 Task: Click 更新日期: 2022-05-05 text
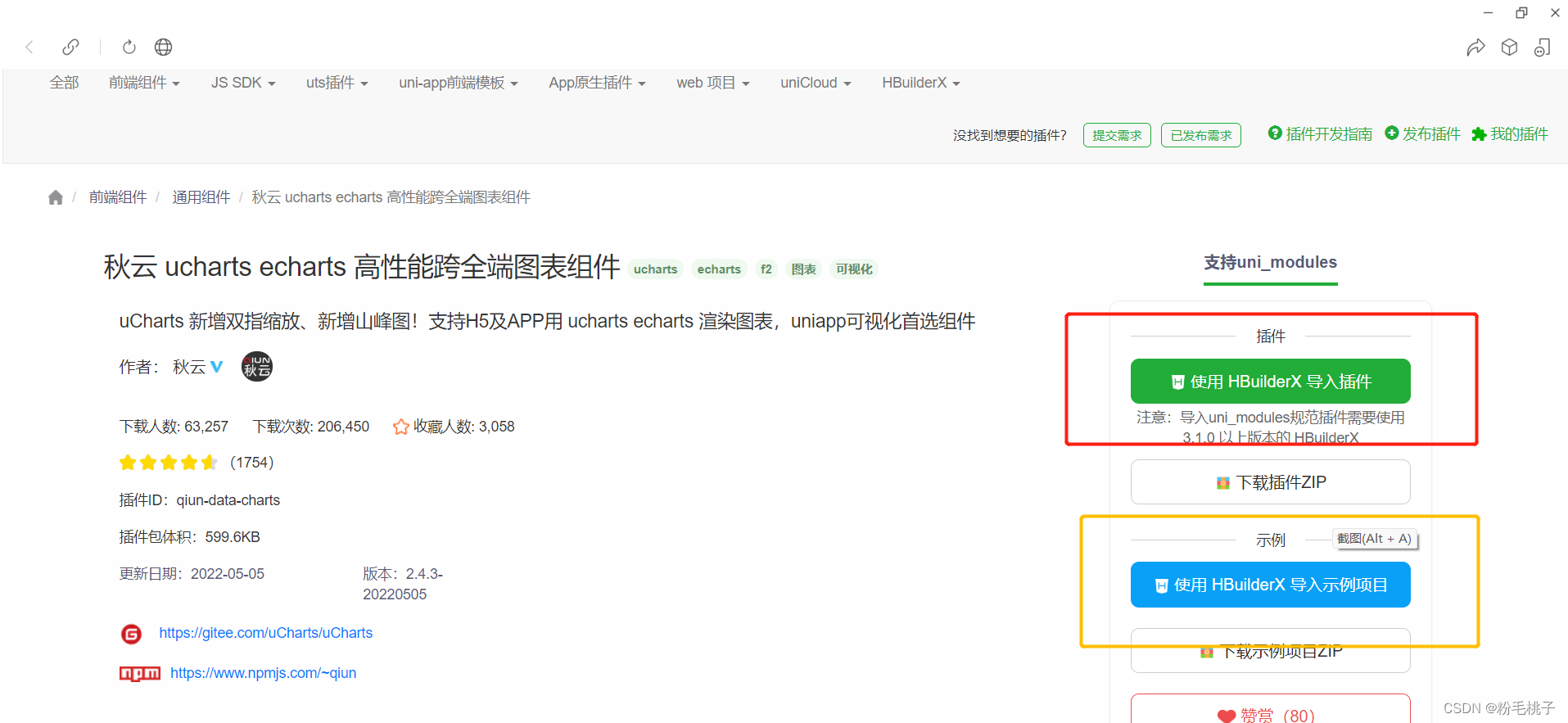point(192,574)
